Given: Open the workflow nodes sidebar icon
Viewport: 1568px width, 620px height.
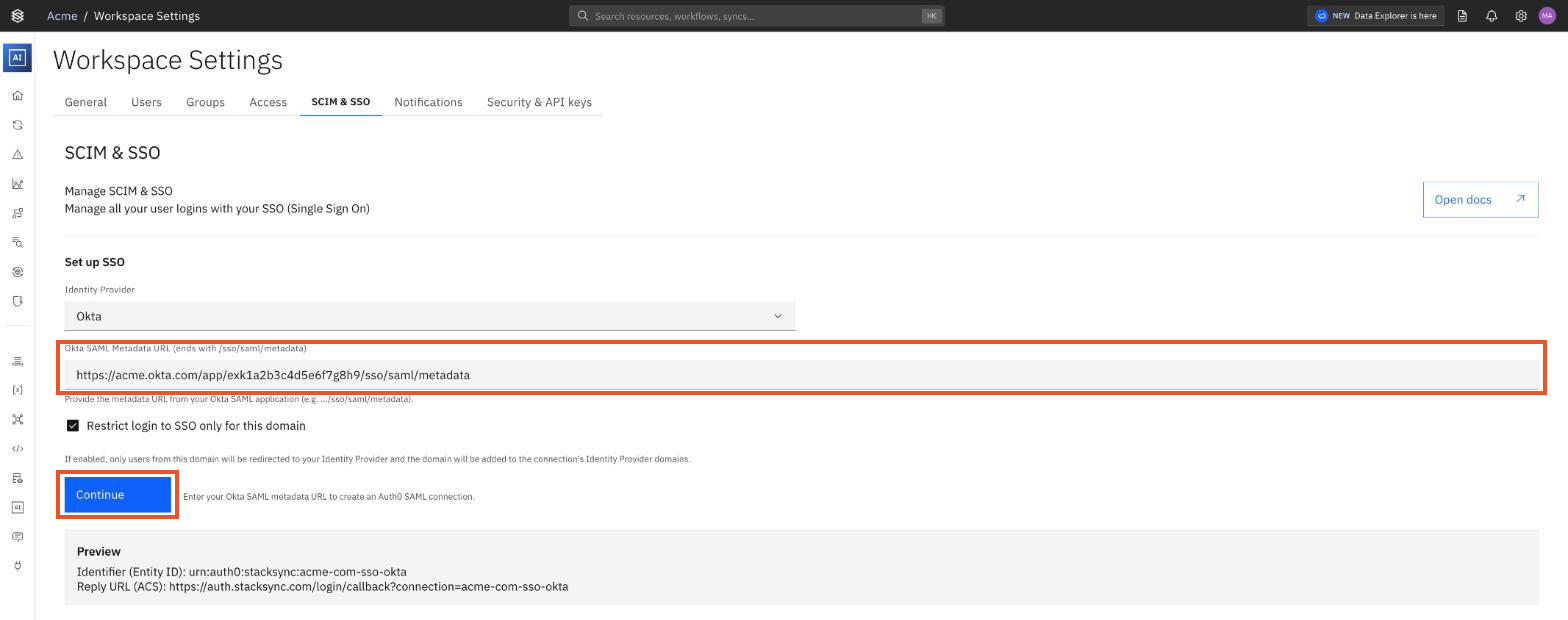Looking at the screenshot, I should tap(17, 213).
